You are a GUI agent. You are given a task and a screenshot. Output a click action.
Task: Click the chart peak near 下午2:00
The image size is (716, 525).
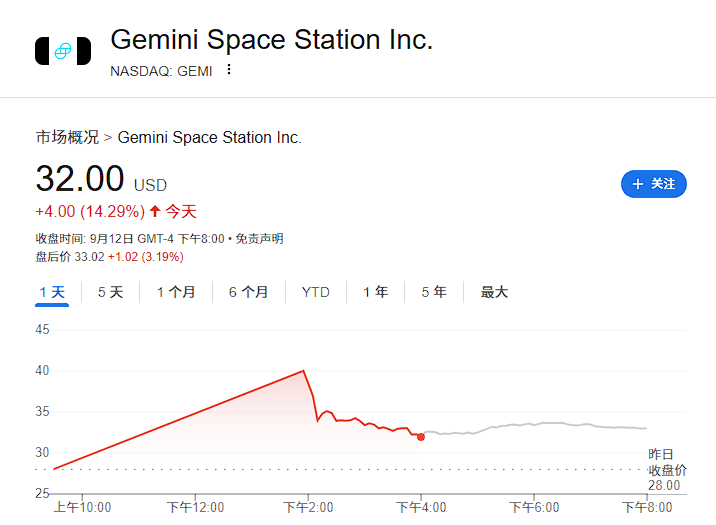[304, 371]
